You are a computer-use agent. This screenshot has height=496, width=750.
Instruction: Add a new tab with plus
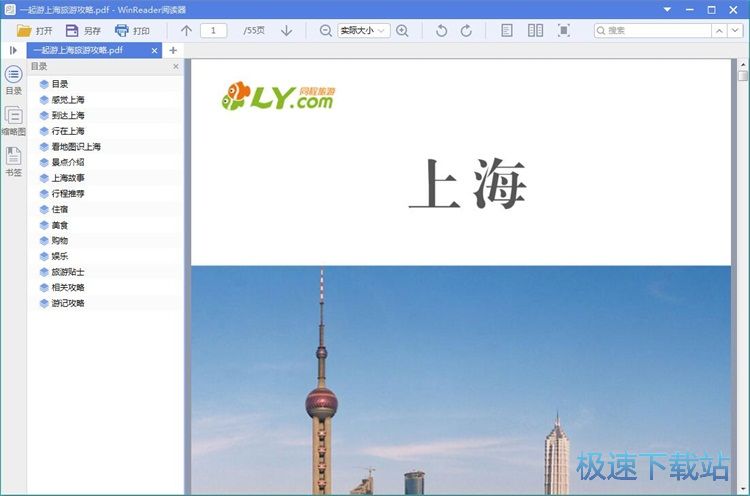pos(173,50)
